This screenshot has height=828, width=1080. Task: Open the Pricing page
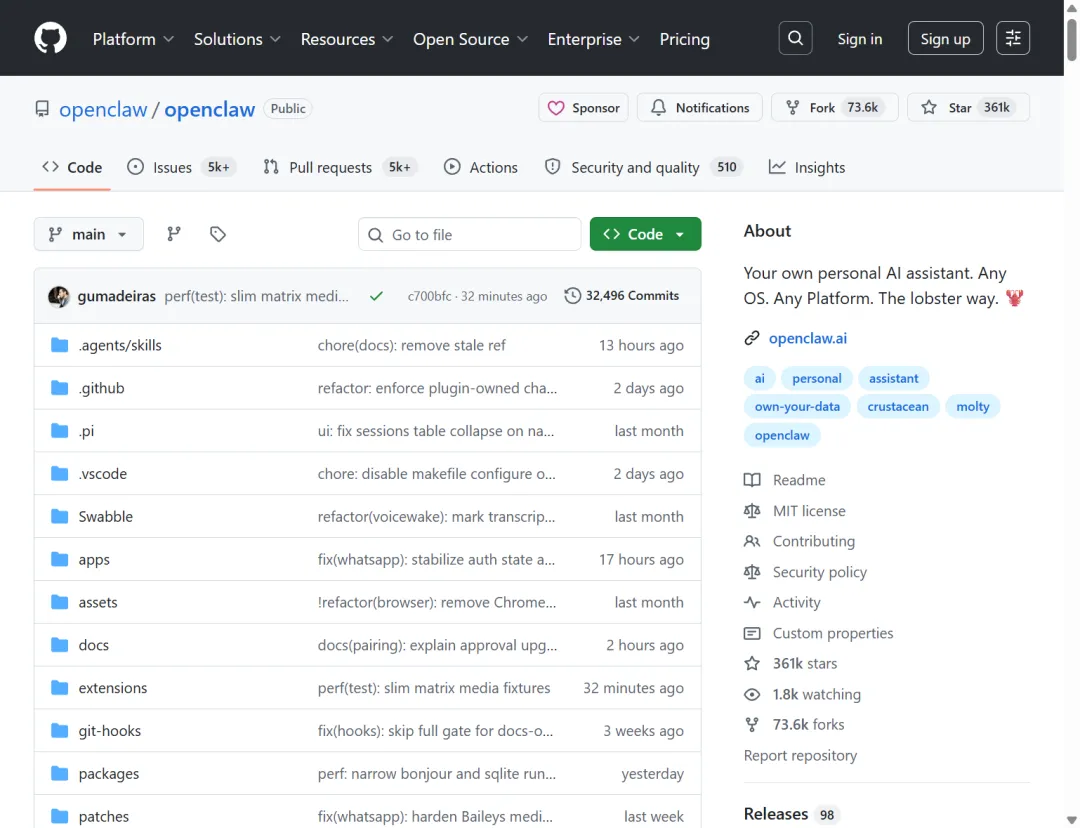click(684, 39)
